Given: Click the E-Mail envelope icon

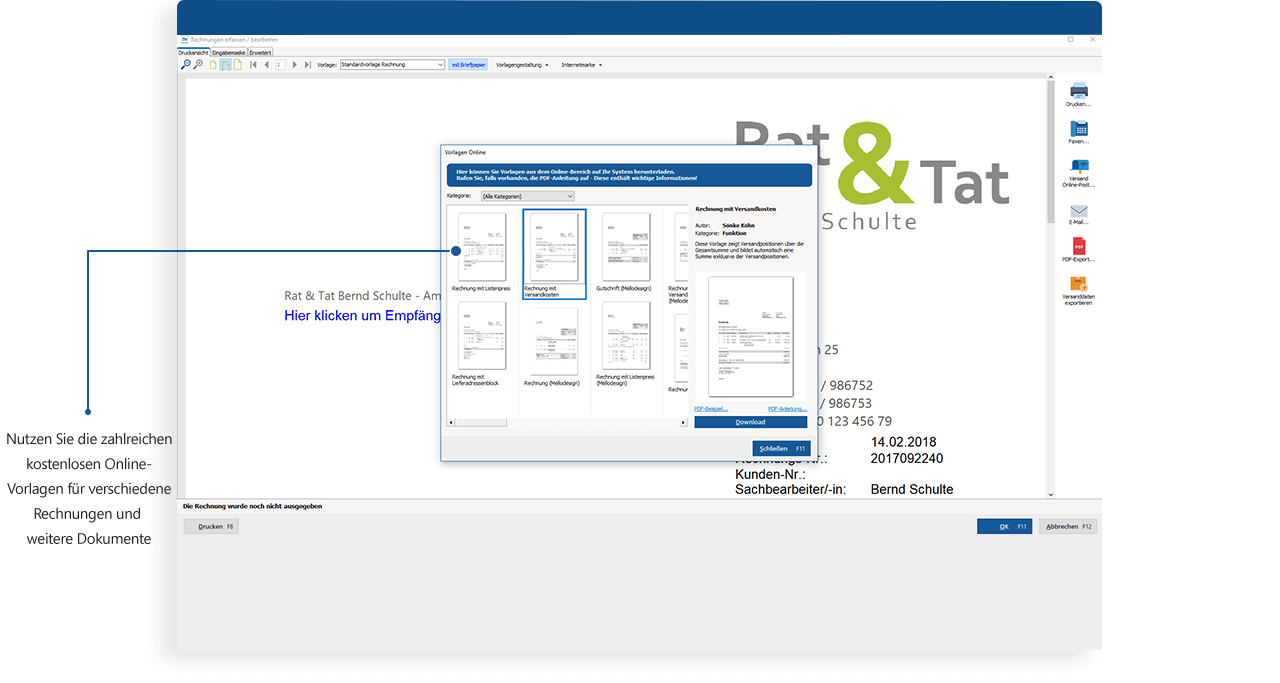Looking at the screenshot, I should 1078,211.
